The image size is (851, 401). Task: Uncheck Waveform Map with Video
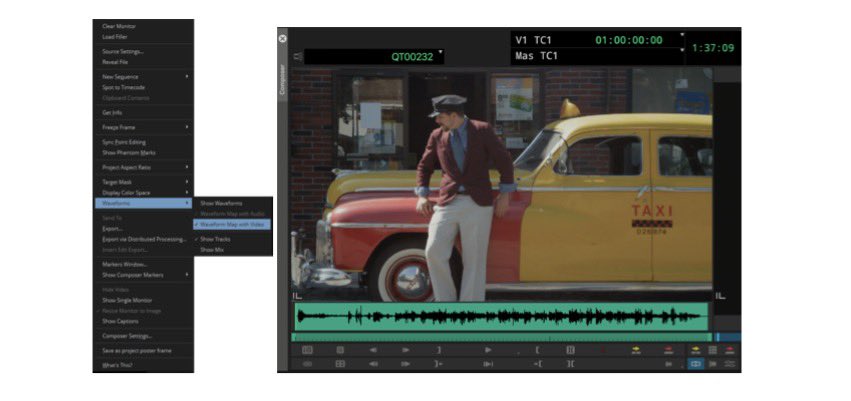coord(233,224)
